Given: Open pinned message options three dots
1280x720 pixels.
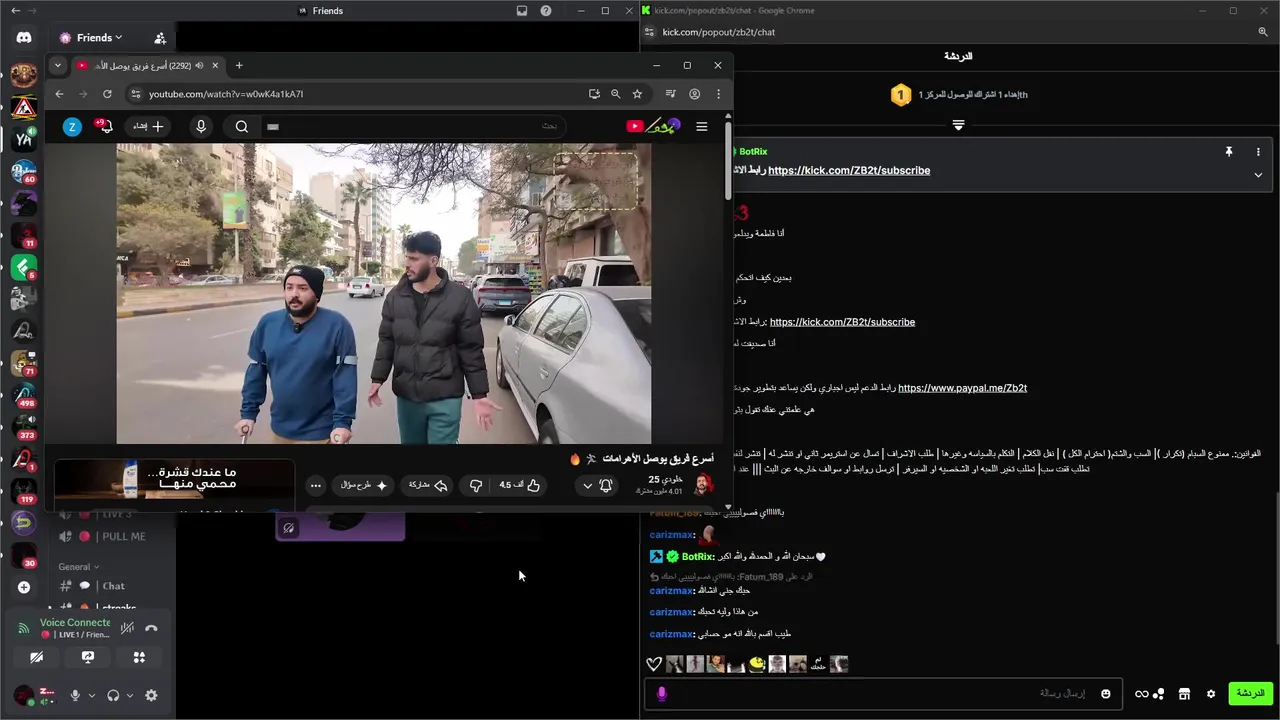Looking at the screenshot, I should (x=1258, y=152).
